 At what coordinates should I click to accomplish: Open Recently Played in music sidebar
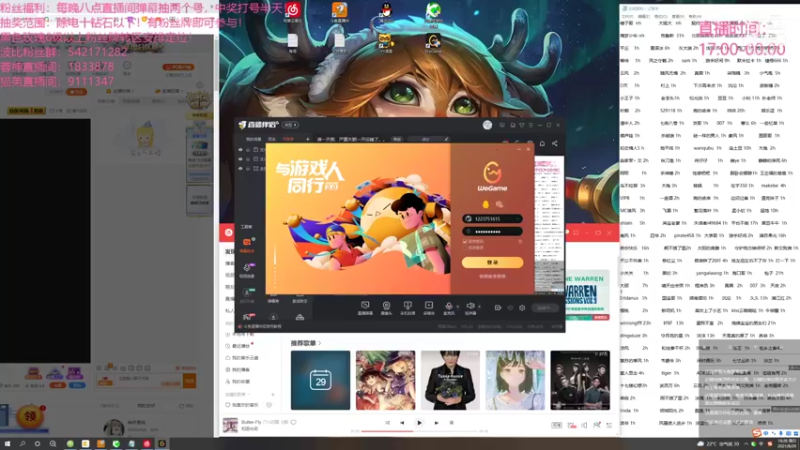pyautogui.click(x=241, y=346)
